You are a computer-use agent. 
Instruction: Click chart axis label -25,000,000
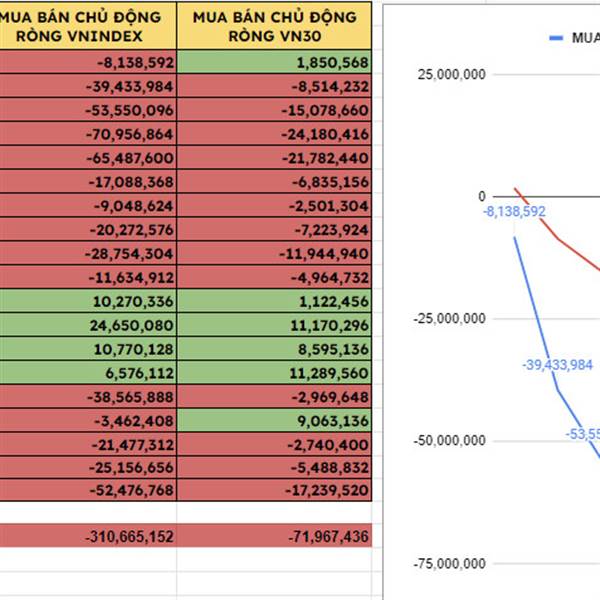click(x=449, y=318)
